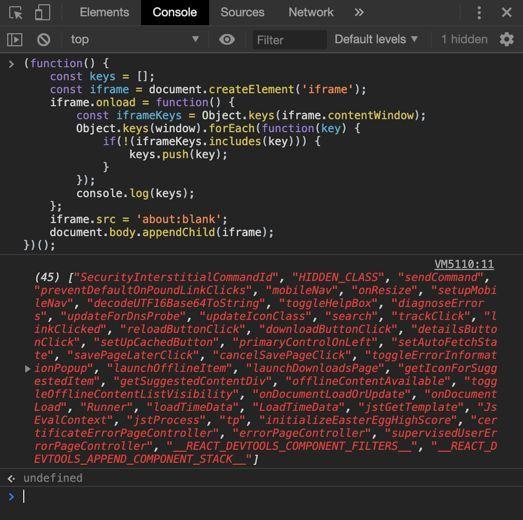Image resolution: width=523 pixels, height=520 pixels.
Task: Show the console sidebar icon
Action: click(x=15, y=40)
